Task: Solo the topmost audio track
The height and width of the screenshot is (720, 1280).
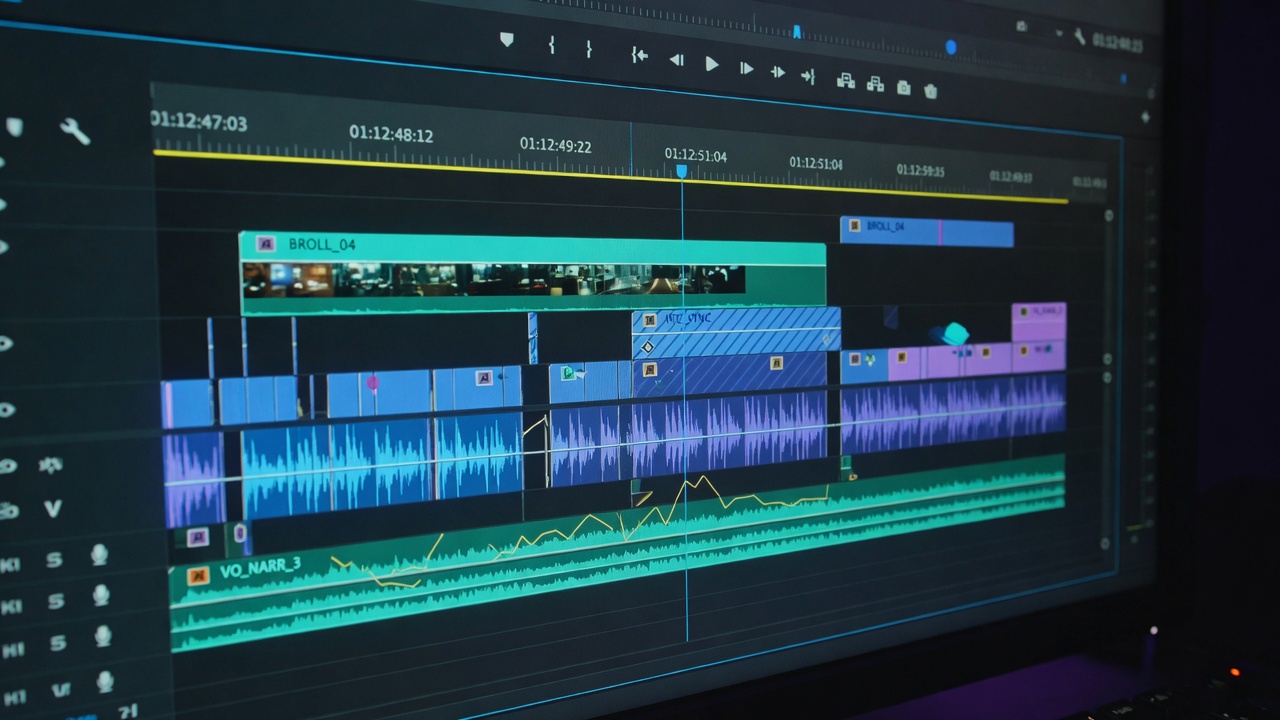Action: 54,560
